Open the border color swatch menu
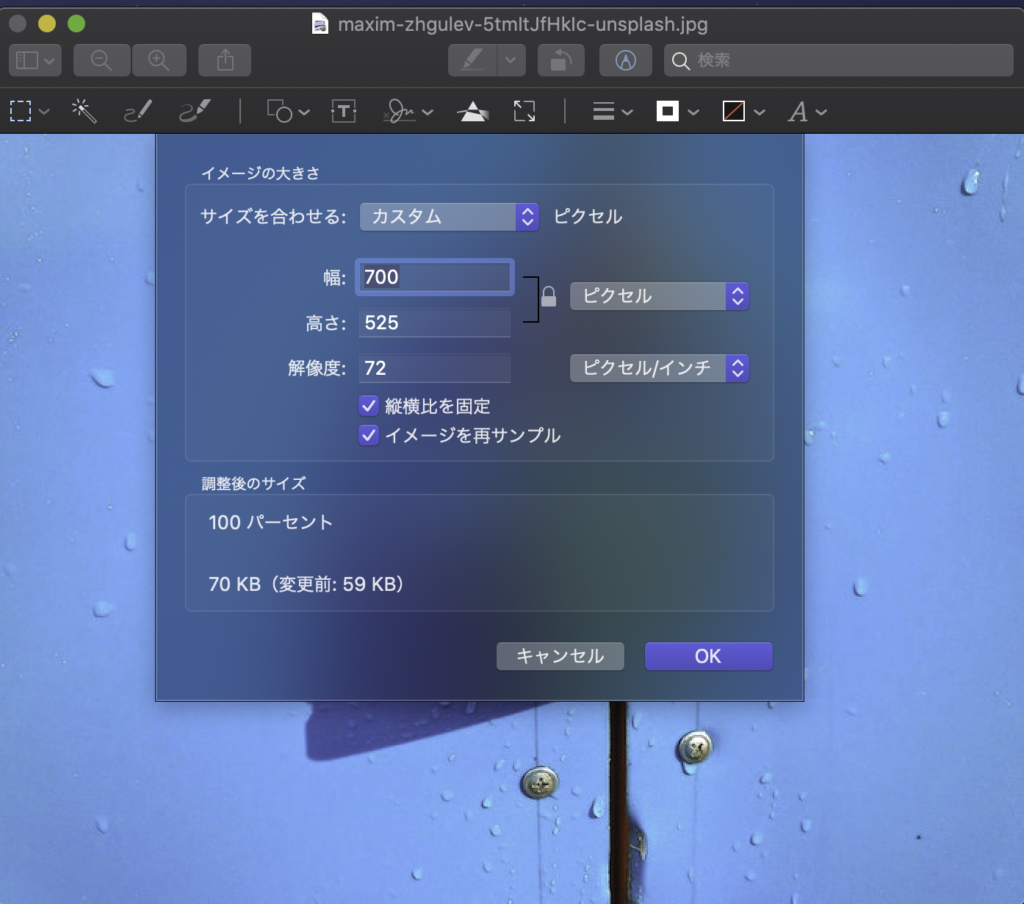The height and width of the screenshot is (904, 1024). (677, 112)
